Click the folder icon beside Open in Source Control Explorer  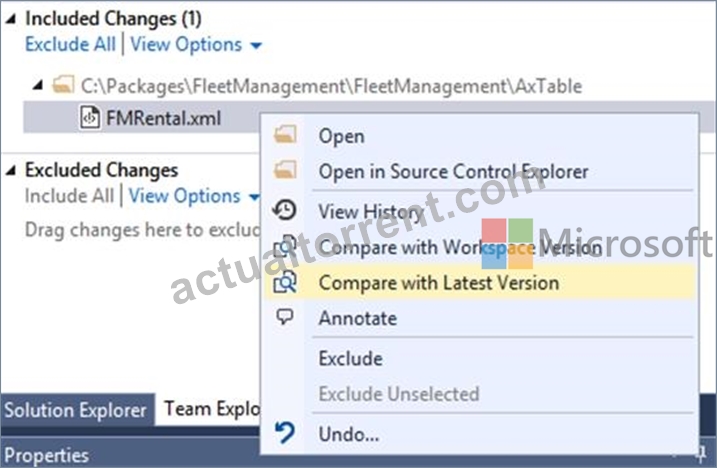point(285,170)
